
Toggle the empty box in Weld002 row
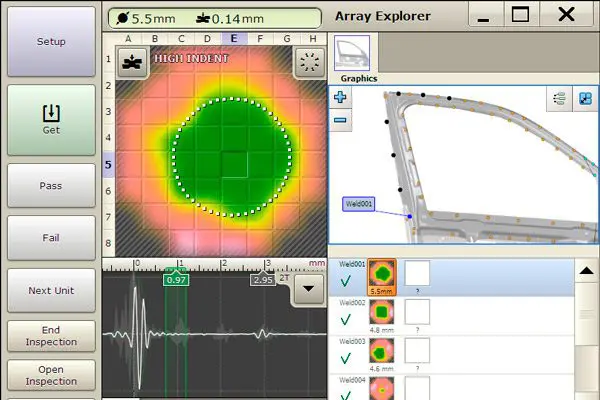coord(417,312)
